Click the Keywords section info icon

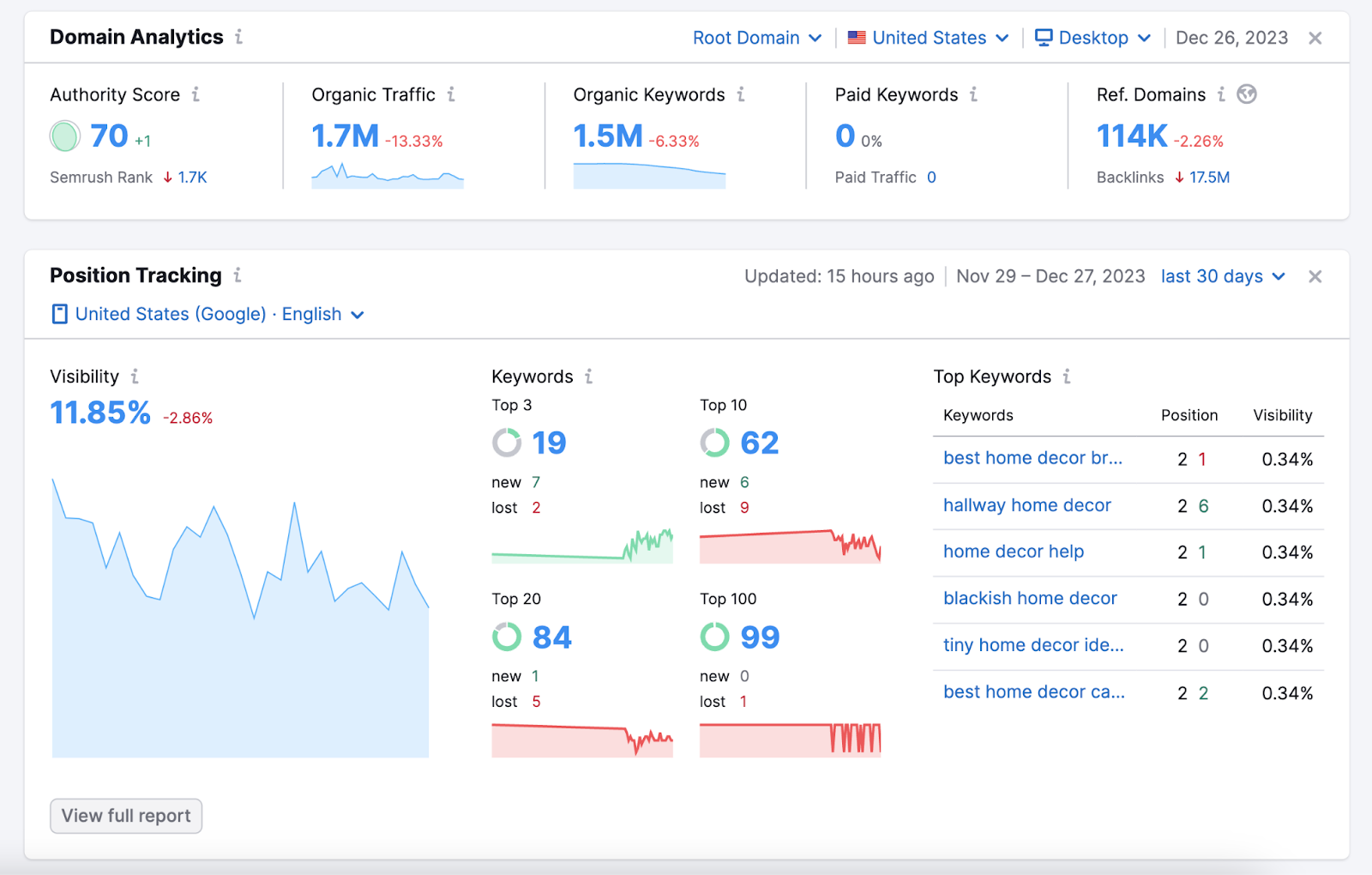[x=589, y=376]
